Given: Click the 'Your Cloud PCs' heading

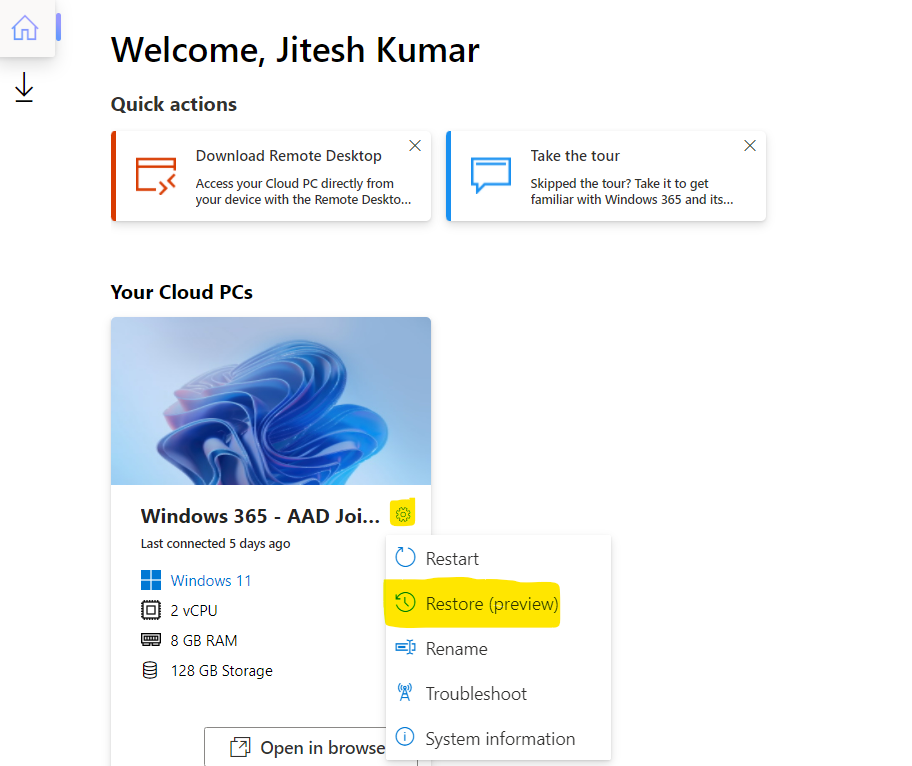Looking at the screenshot, I should coord(181,292).
